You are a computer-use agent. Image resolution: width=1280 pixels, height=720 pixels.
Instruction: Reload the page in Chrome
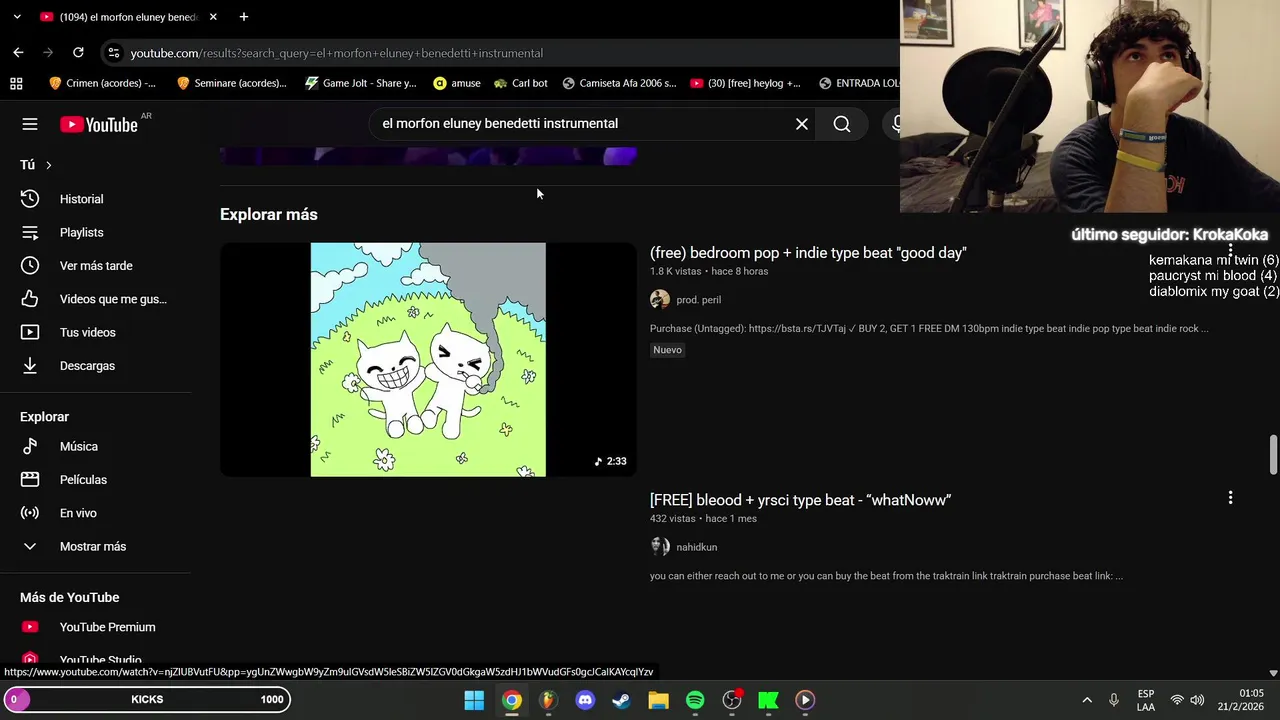pos(78,52)
